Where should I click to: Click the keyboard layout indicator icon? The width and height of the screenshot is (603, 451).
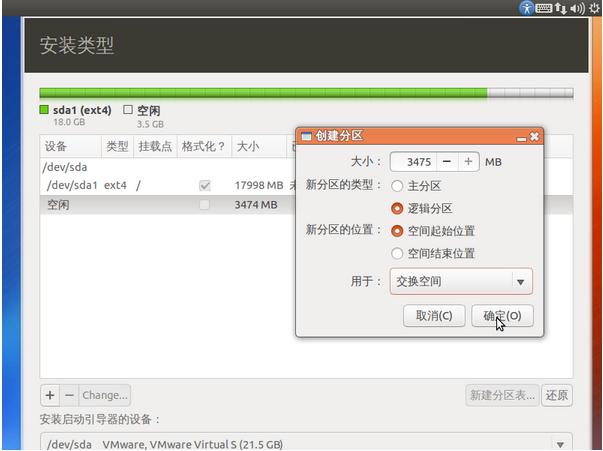pos(544,8)
